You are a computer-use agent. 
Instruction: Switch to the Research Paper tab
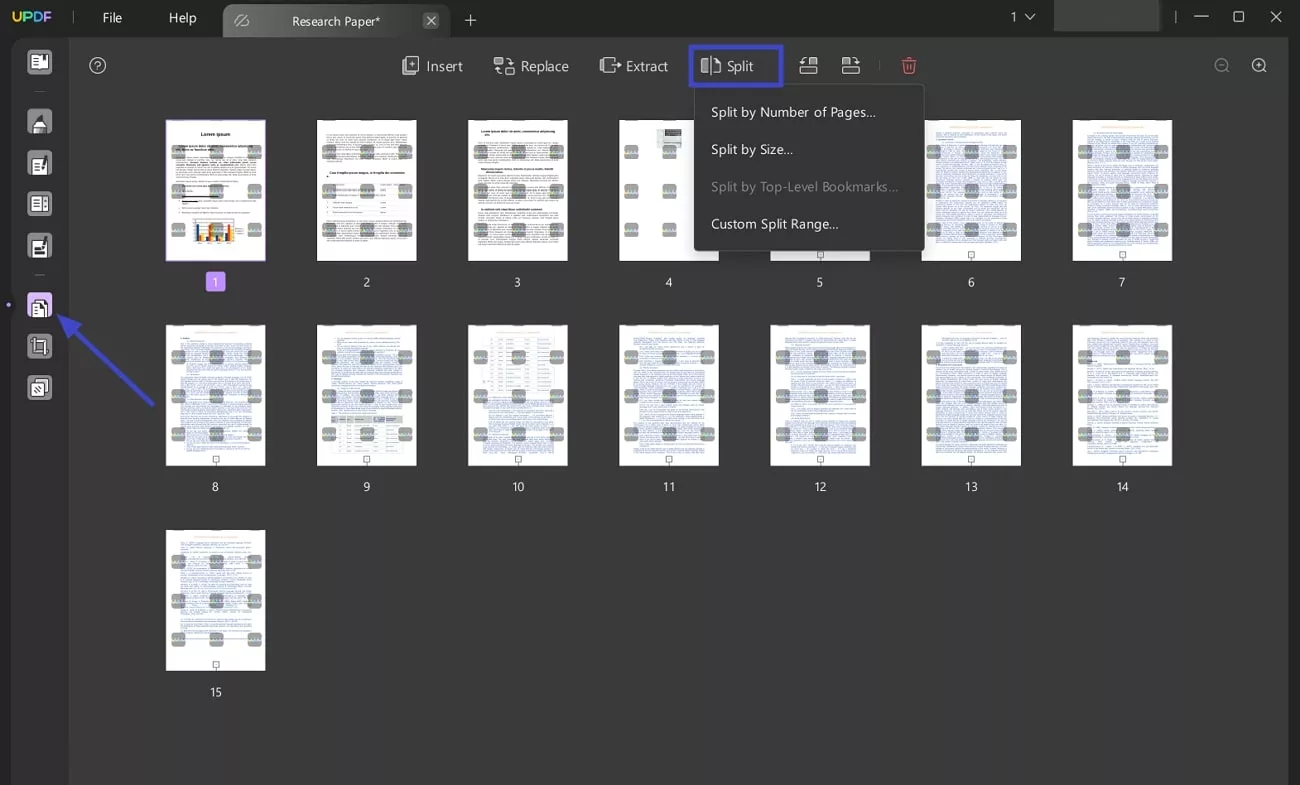point(336,20)
